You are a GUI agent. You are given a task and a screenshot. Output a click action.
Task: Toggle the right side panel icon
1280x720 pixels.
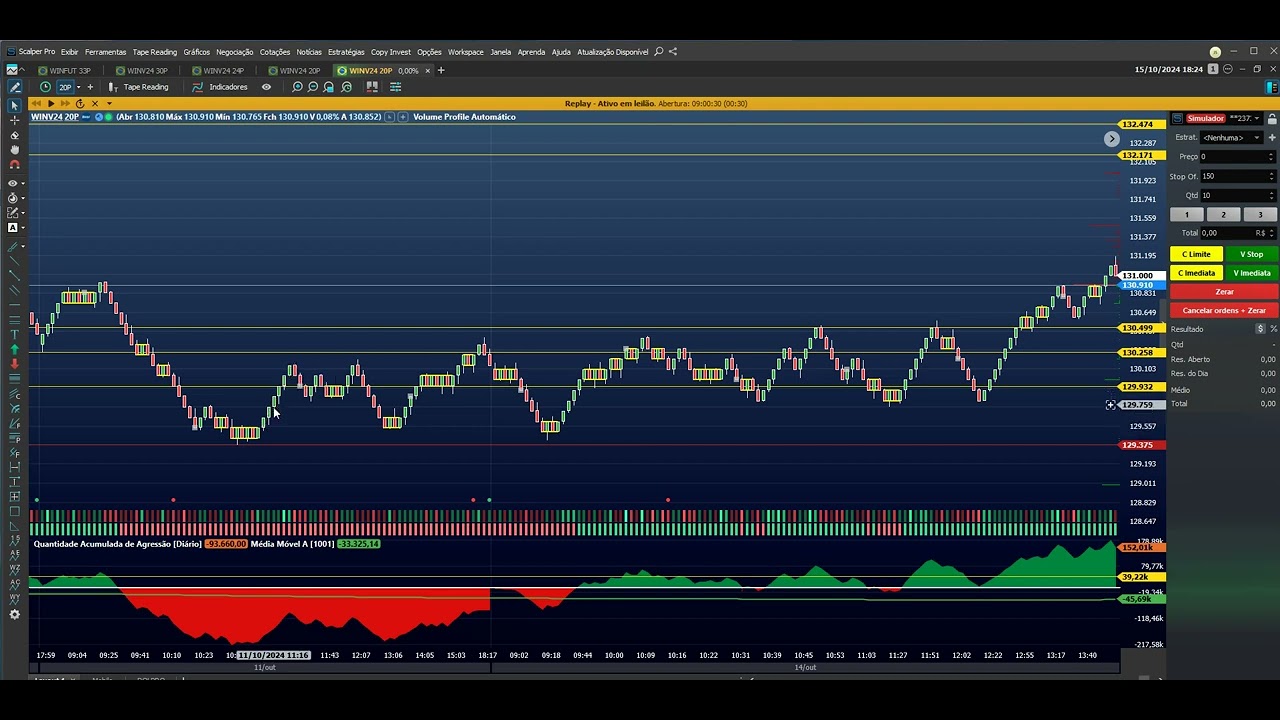point(1272,87)
